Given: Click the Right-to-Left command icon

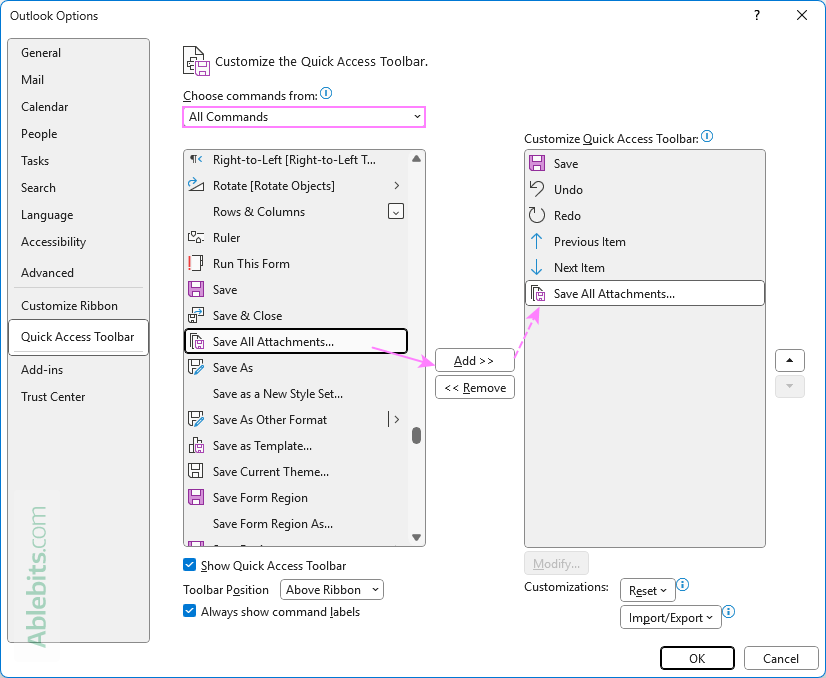Looking at the screenshot, I should (196, 159).
